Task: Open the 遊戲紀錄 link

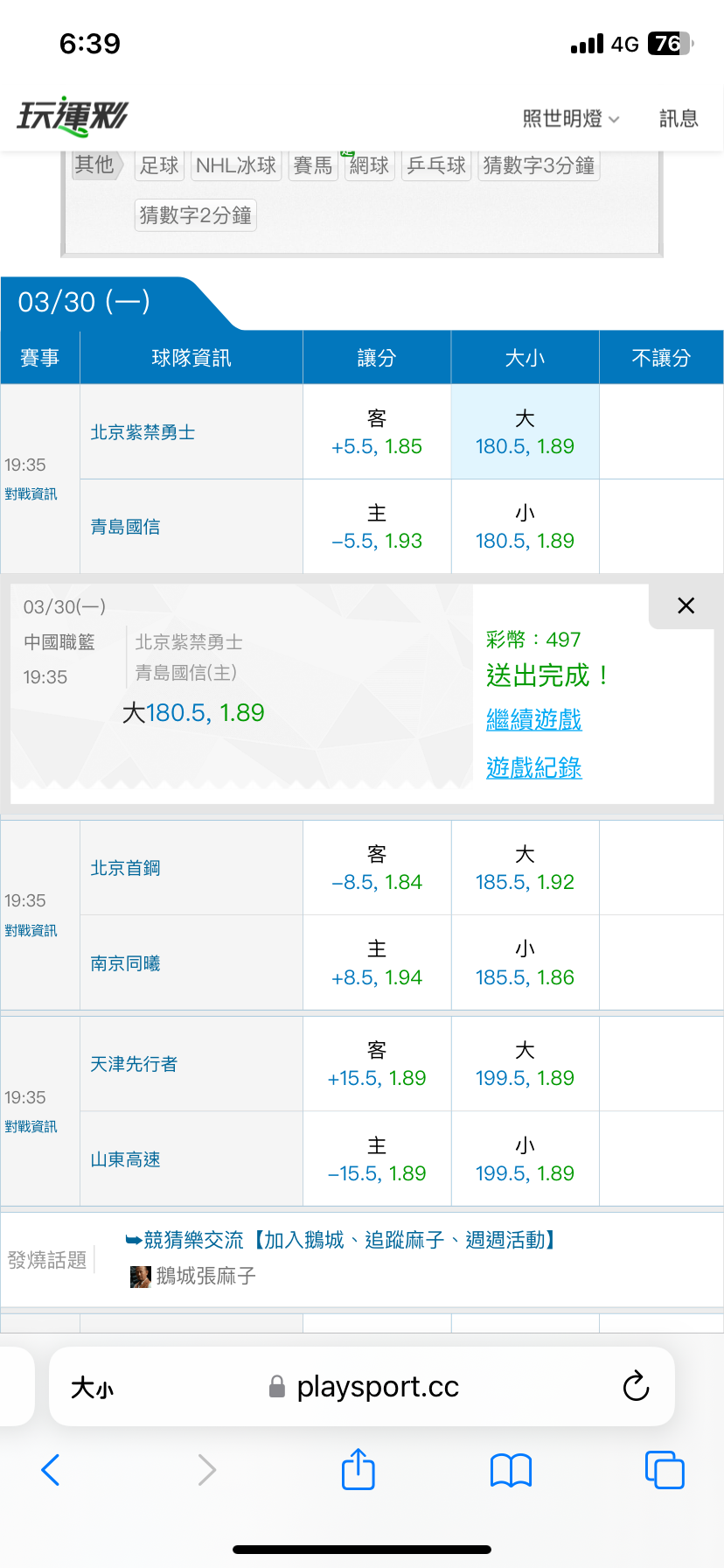Action: click(x=533, y=768)
